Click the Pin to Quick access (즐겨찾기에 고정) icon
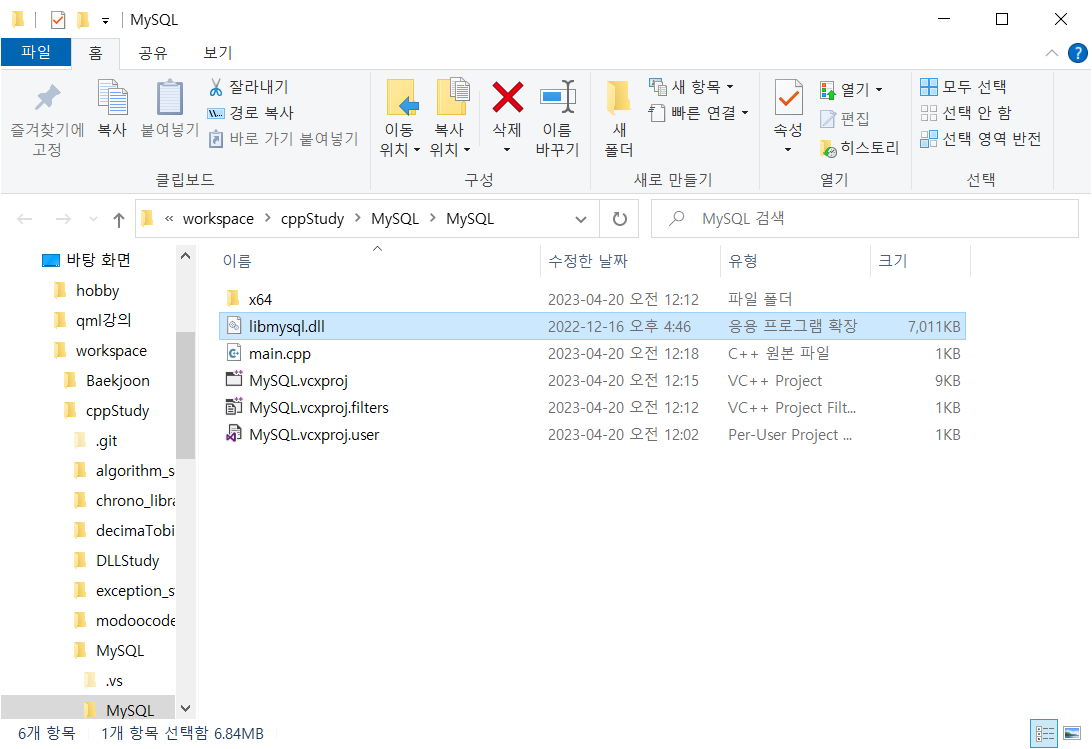This screenshot has height=749, width=1092. point(47,99)
